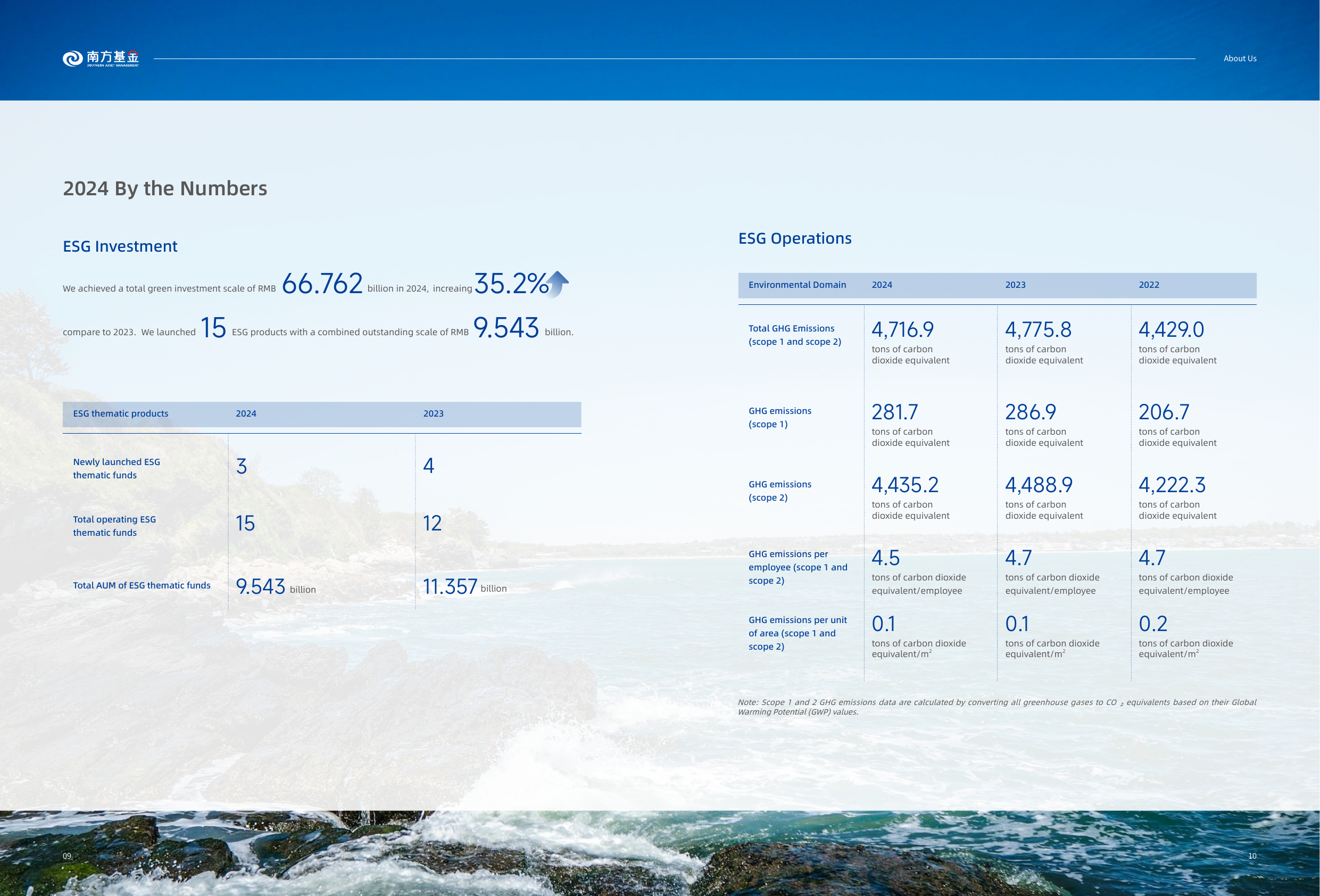Click the 0.2 per unit area value
Viewport: 1320px width, 896px height.
[x=1152, y=624]
